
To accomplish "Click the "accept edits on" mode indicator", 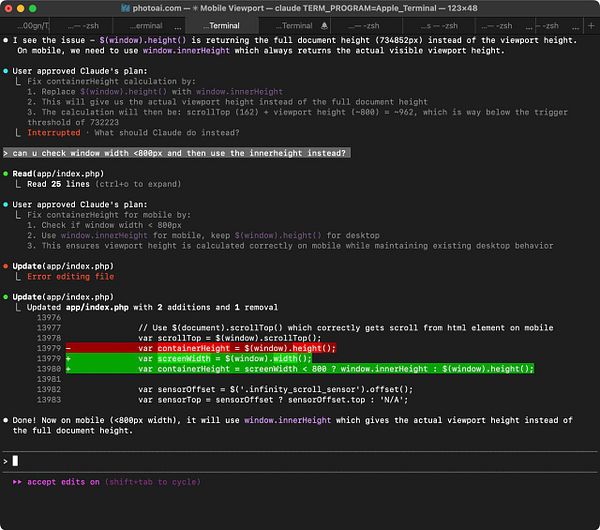I will [64, 482].
